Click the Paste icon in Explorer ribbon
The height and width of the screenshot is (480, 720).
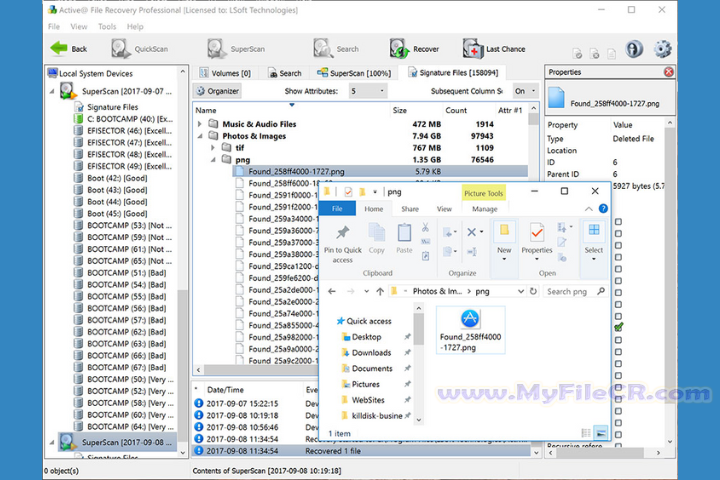(x=404, y=233)
